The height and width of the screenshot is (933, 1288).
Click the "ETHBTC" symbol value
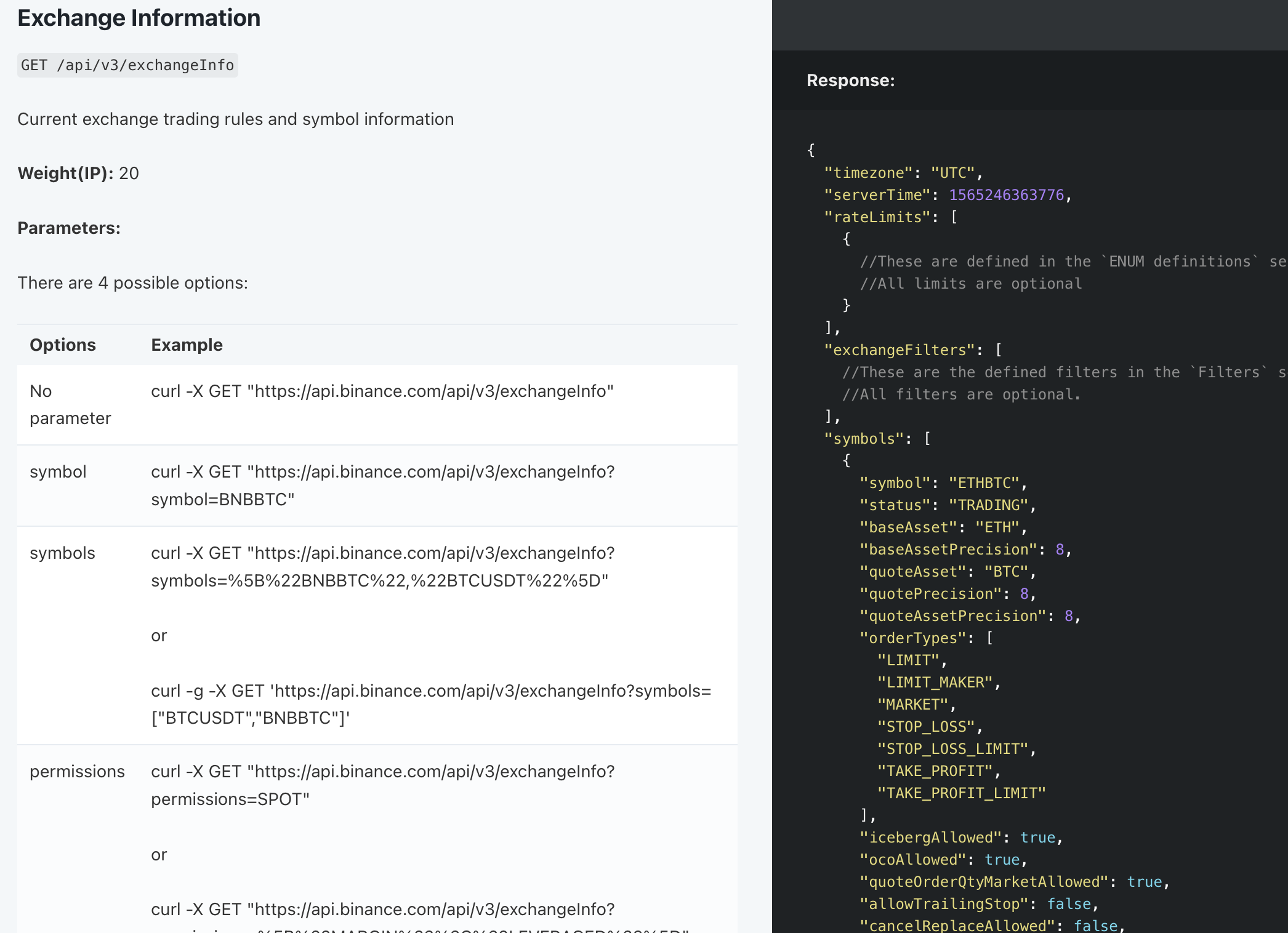pos(984,483)
